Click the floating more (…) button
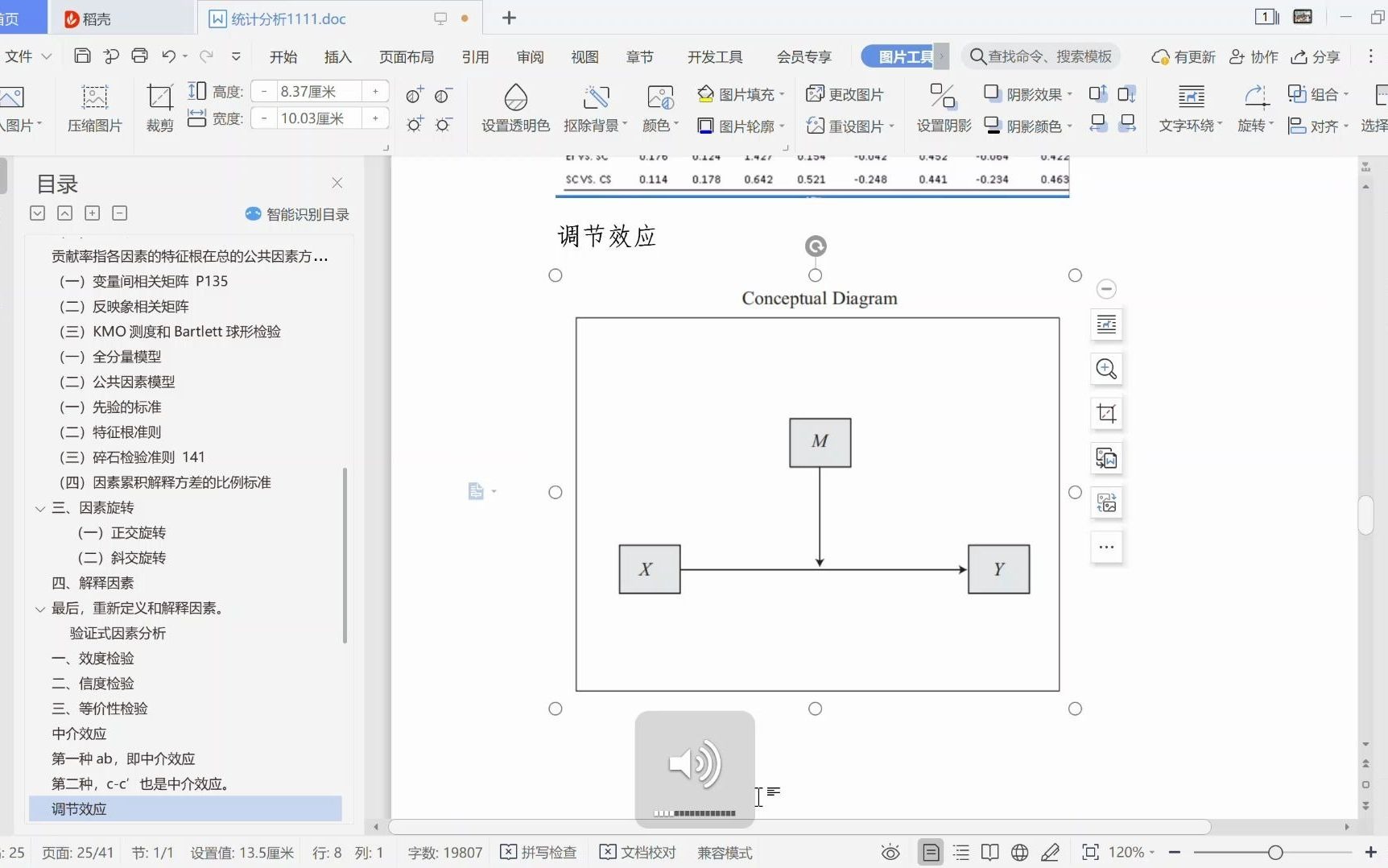Viewport: 1388px width, 868px height. point(1106,548)
